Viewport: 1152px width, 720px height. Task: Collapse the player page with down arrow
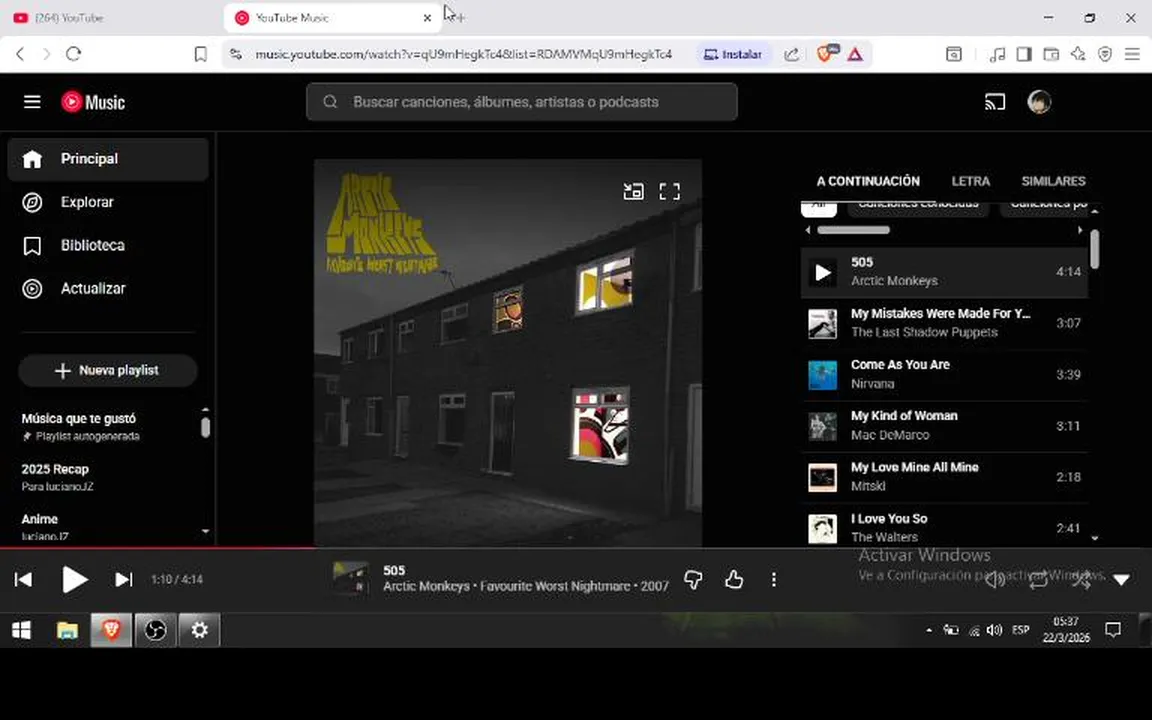[1121, 580]
